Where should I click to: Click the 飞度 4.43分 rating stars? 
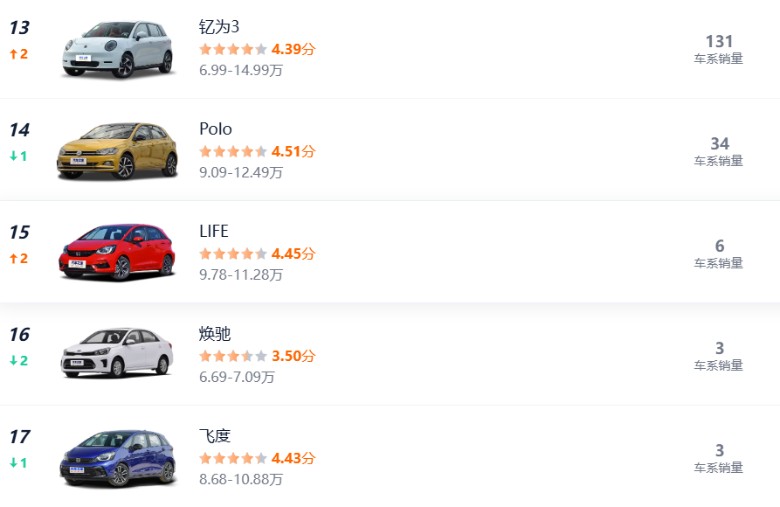pyautogui.click(x=256, y=458)
